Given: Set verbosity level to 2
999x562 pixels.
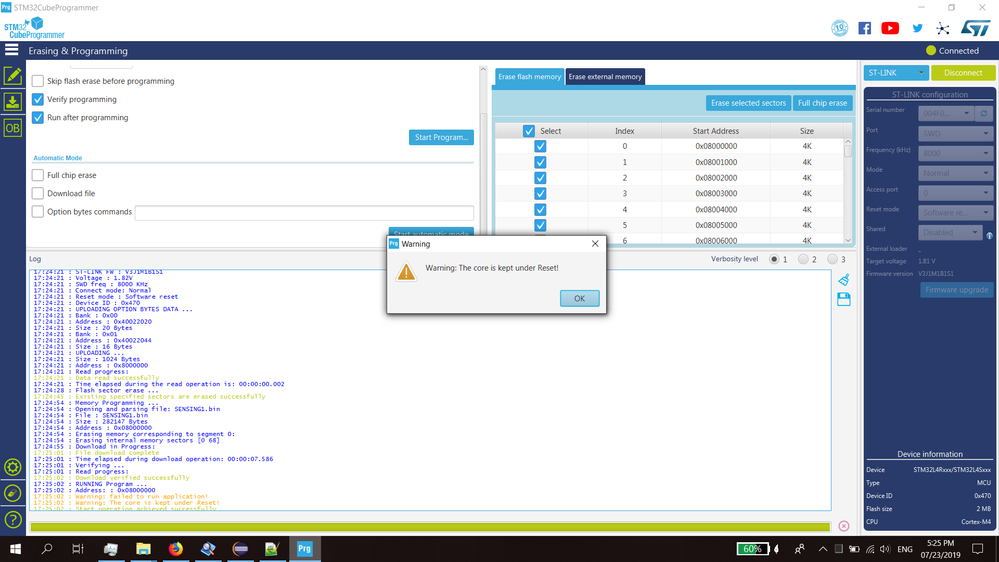Looking at the screenshot, I should 803,259.
